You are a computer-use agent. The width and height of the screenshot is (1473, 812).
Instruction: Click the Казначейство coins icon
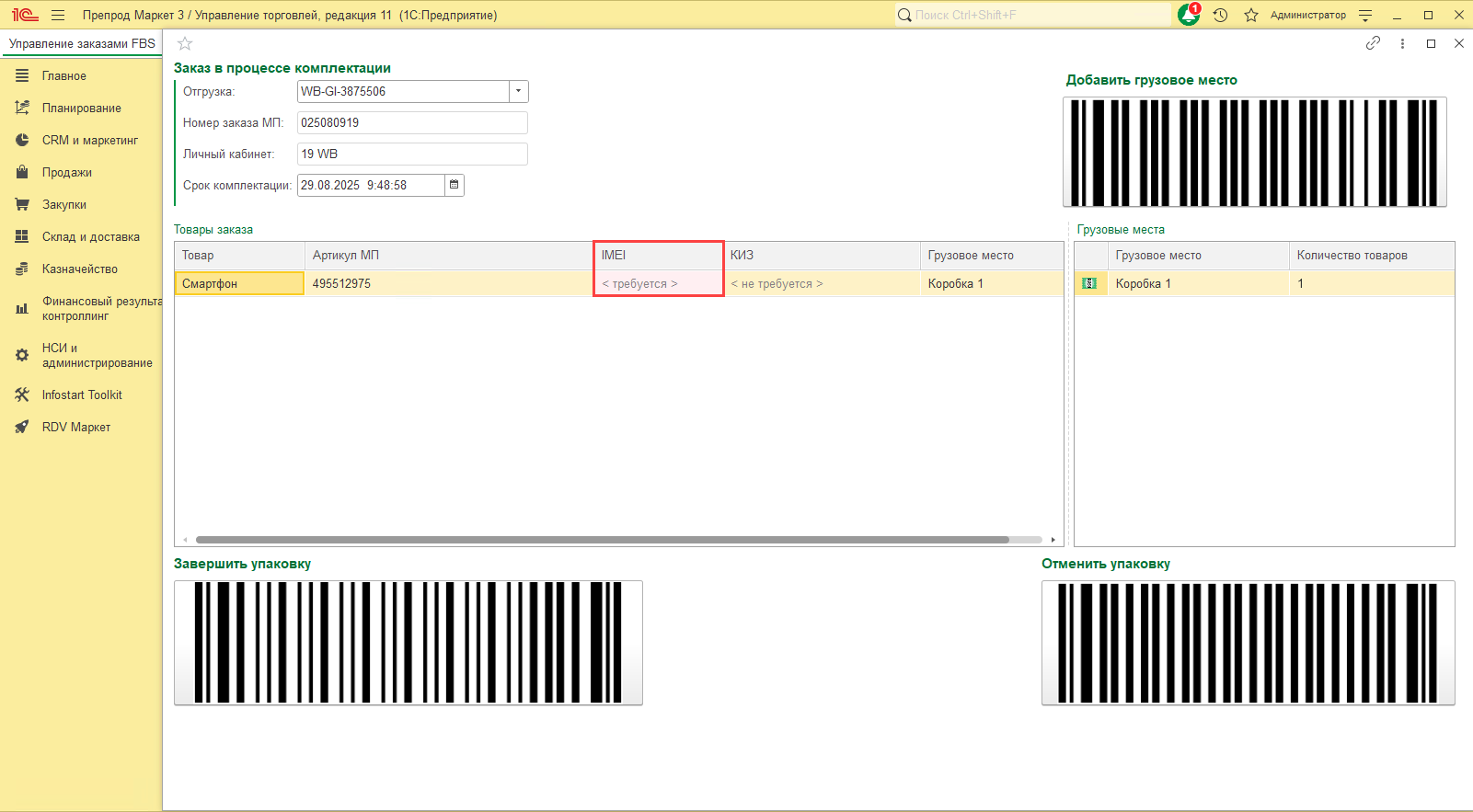(22, 269)
